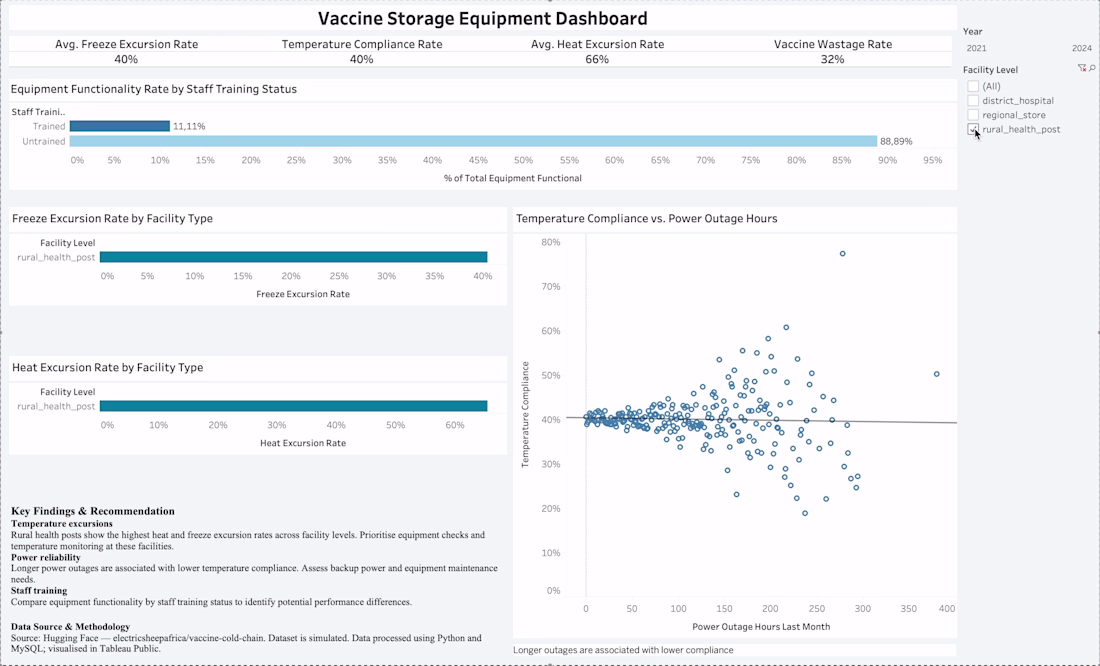The image size is (1100, 666).
Task: Click the 66% heat excursion KPI value
Action: (x=598, y=60)
